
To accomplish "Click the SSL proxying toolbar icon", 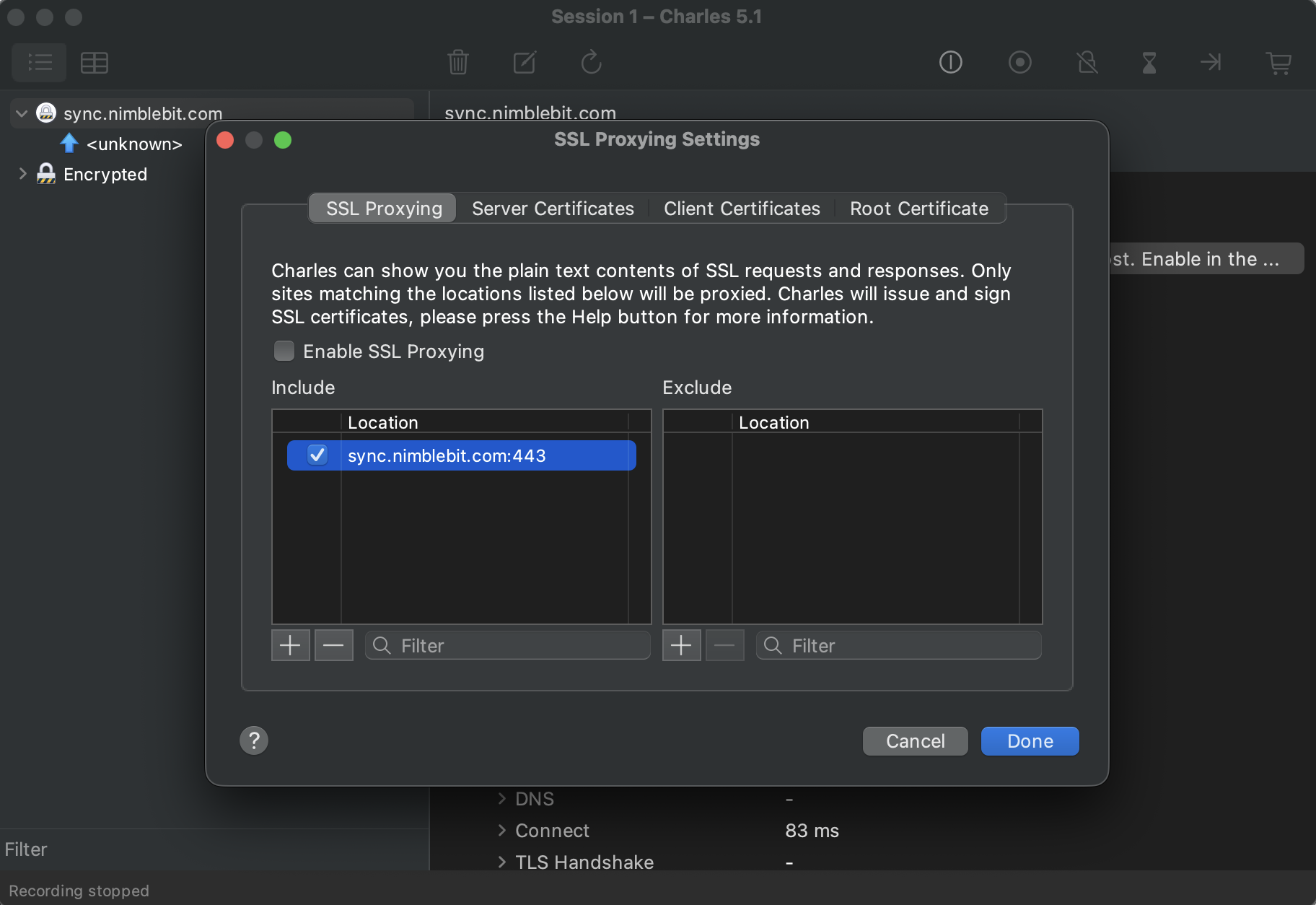I will (x=951, y=63).
